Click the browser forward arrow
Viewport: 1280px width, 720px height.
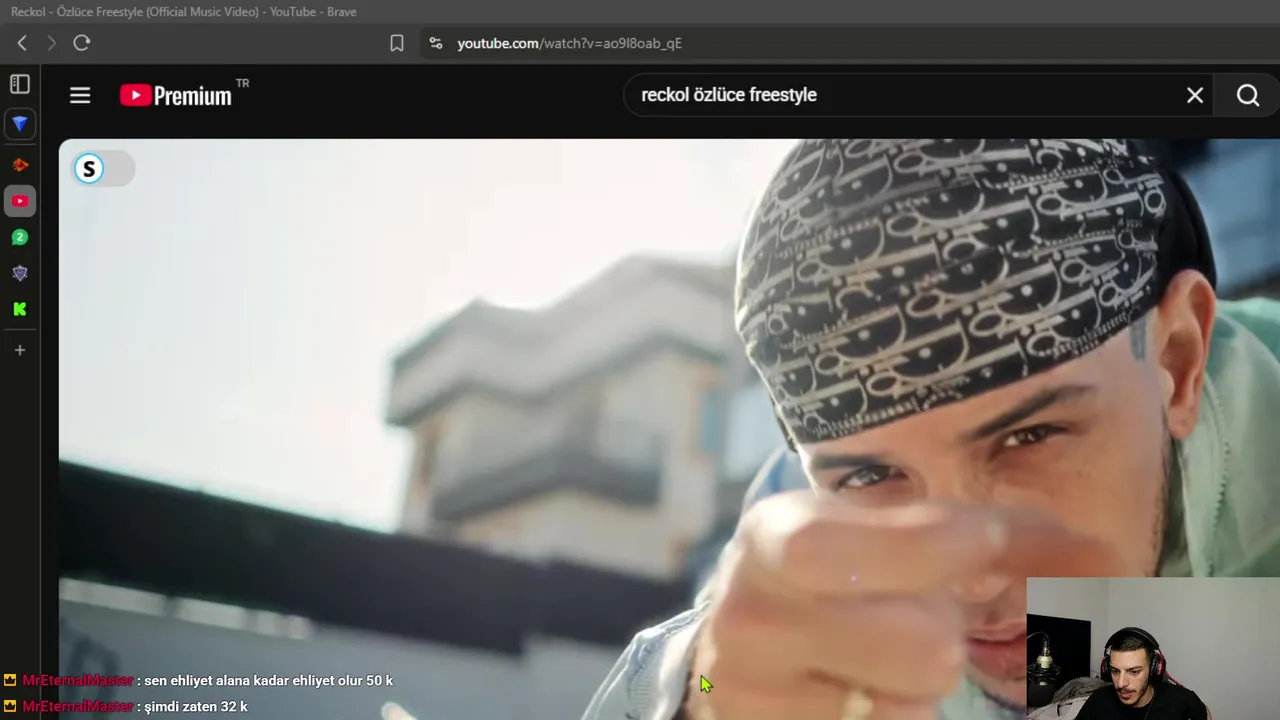(x=52, y=43)
